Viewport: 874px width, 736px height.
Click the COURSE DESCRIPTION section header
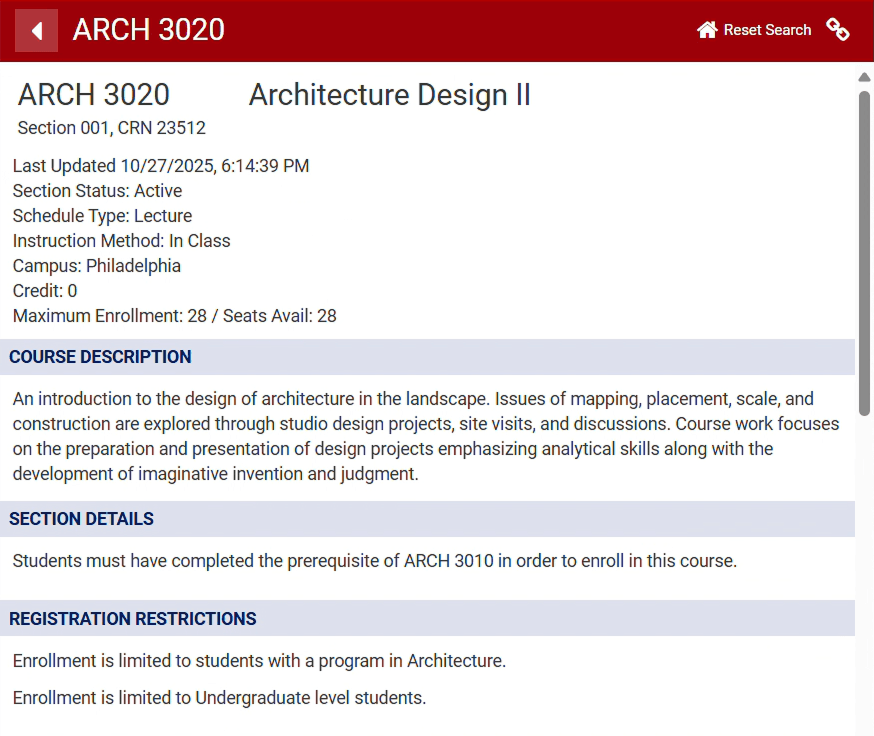point(428,357)
